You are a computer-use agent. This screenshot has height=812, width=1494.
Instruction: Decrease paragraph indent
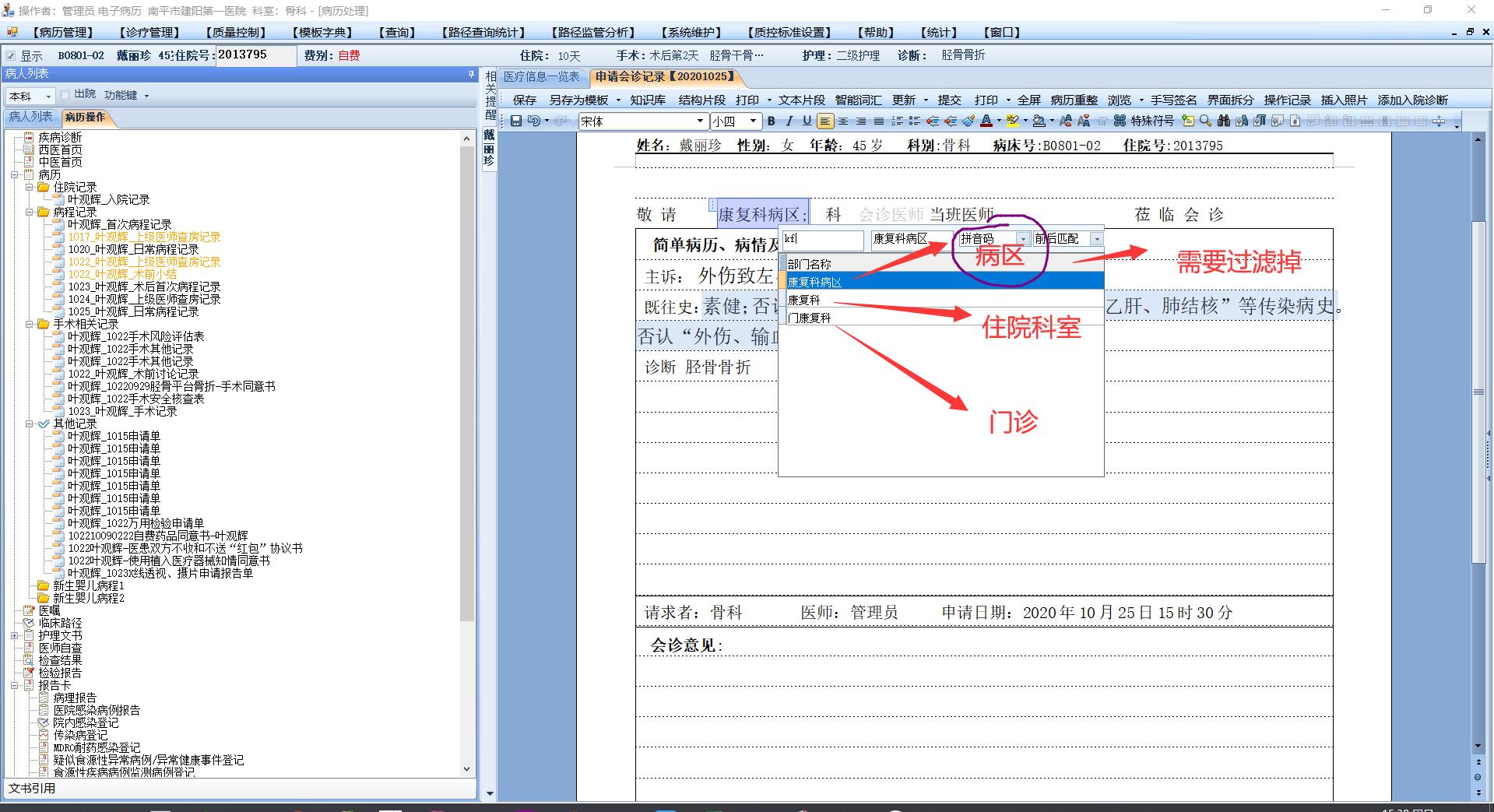pos(933,121)
